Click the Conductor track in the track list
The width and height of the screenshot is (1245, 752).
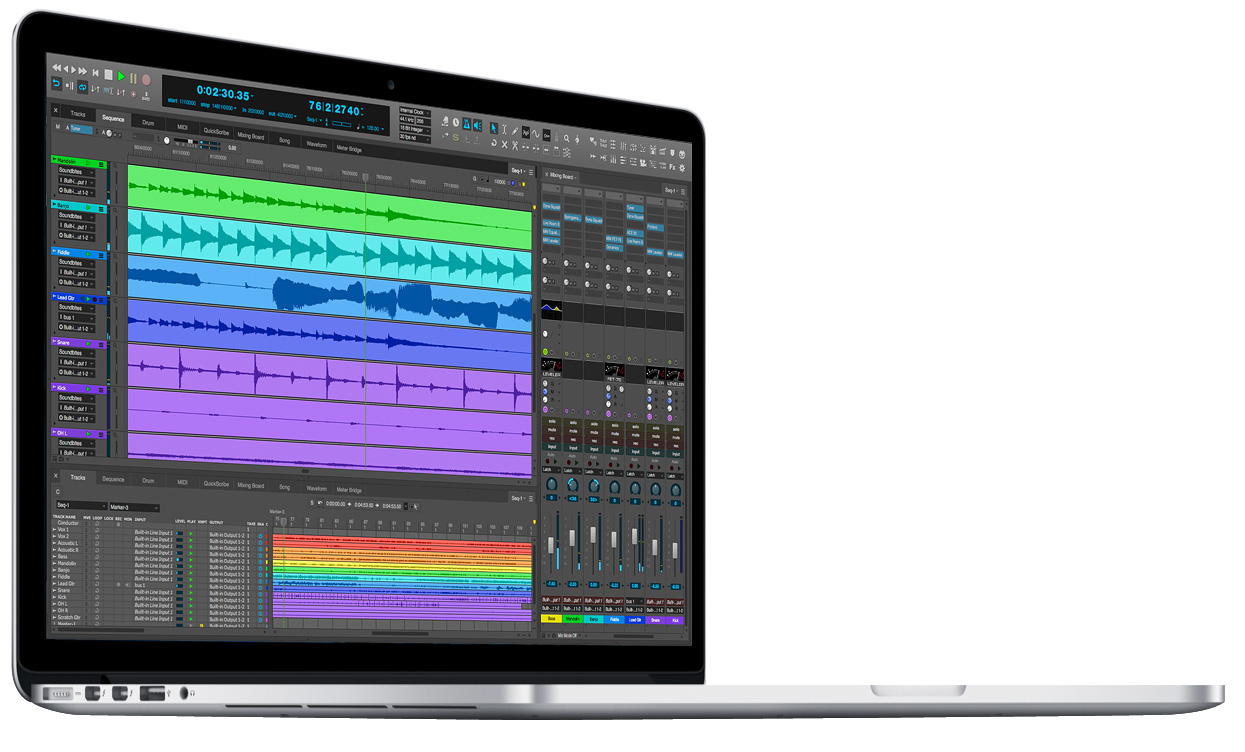coord(68,523)
